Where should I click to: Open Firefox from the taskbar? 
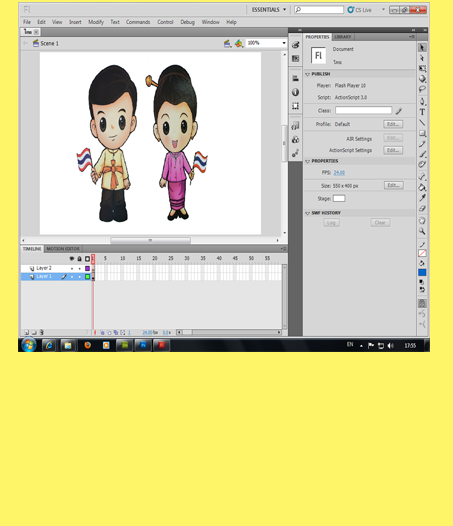88,345
